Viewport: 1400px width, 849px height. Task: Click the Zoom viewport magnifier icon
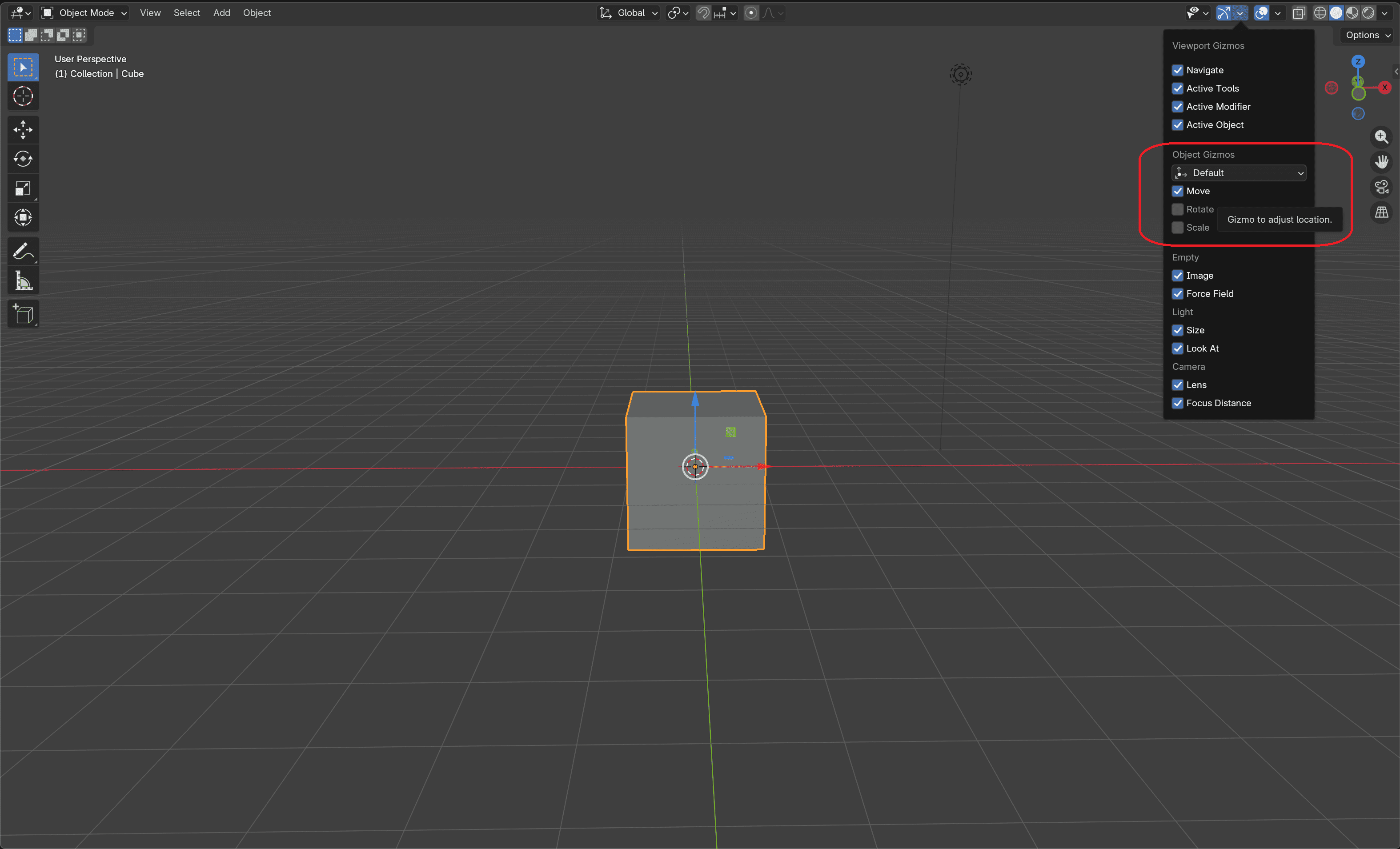[x=1381, y=137]
